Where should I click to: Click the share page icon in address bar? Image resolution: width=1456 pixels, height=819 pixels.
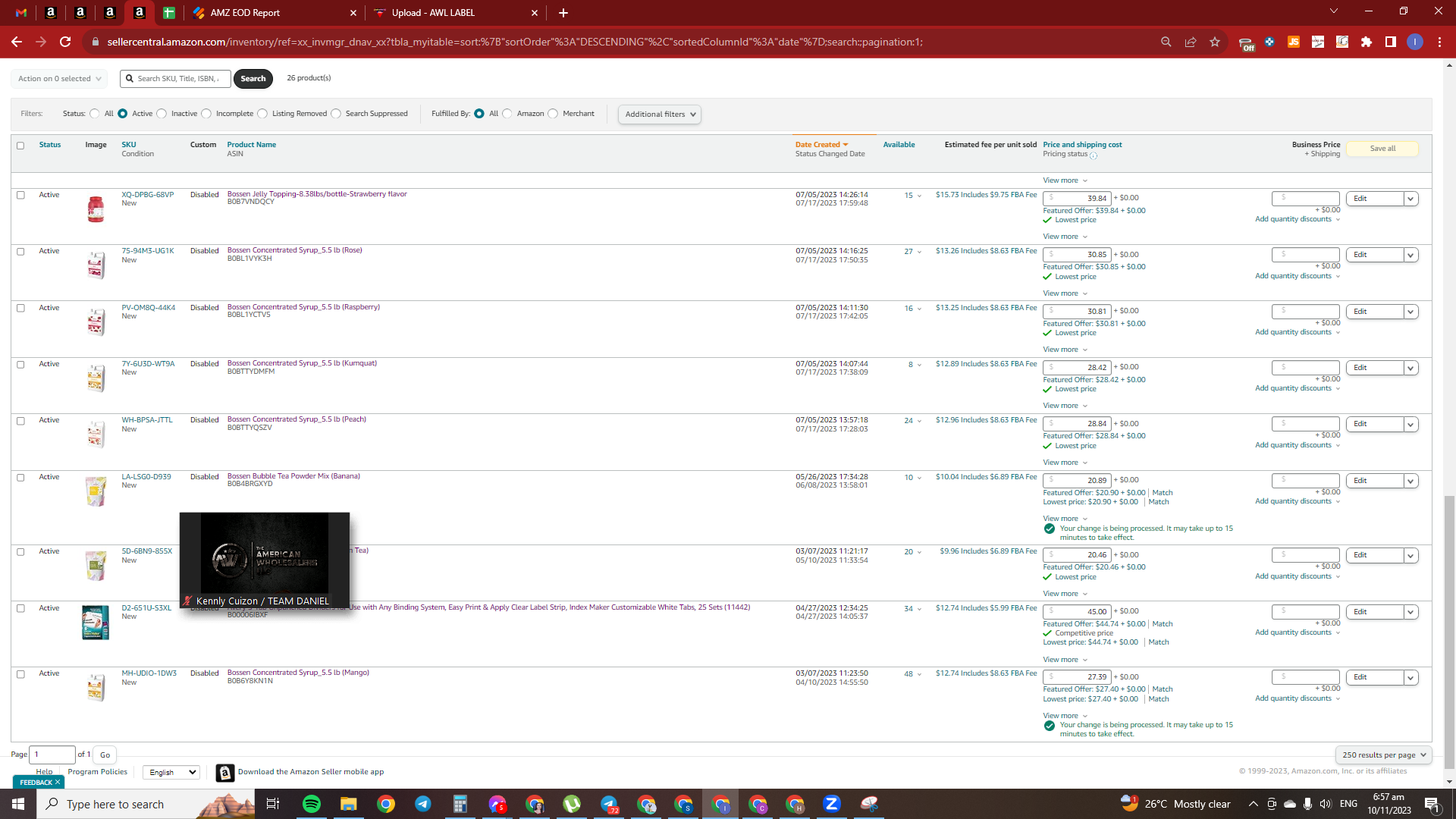tap(1191, 42)
